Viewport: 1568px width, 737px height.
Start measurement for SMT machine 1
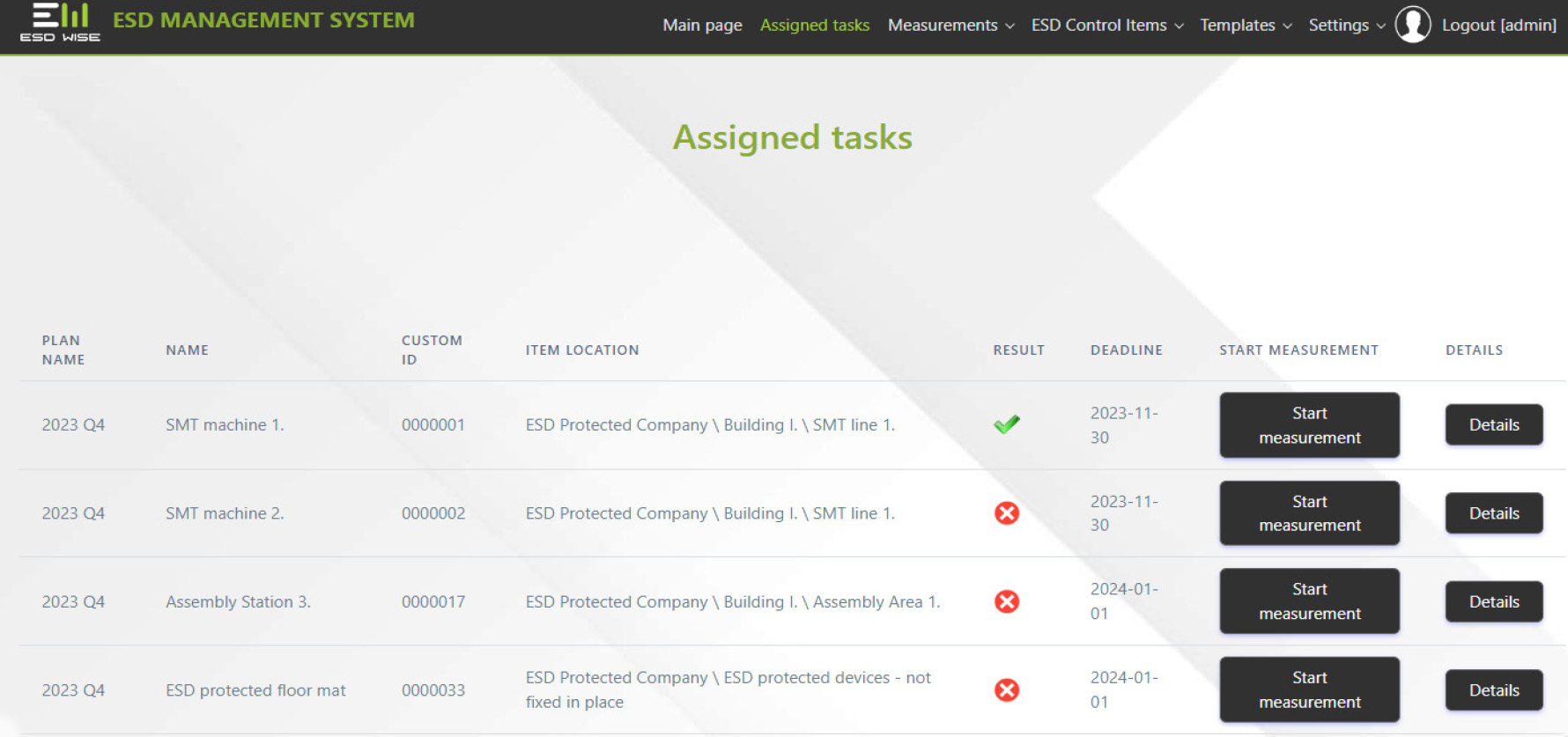(x=1309, y=425)
